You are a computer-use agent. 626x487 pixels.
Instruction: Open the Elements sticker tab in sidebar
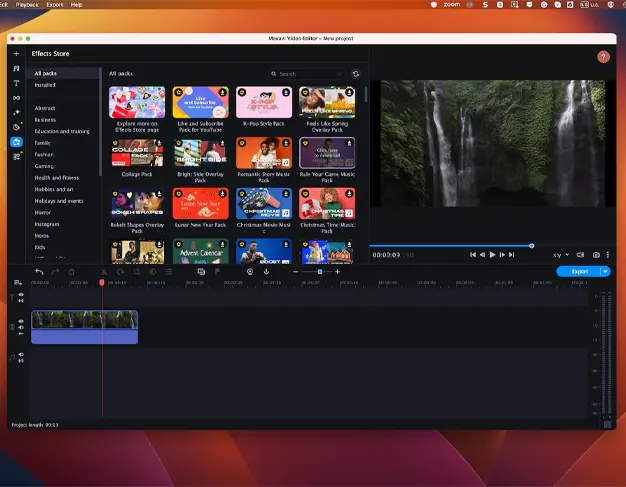(x=16, y=127)
